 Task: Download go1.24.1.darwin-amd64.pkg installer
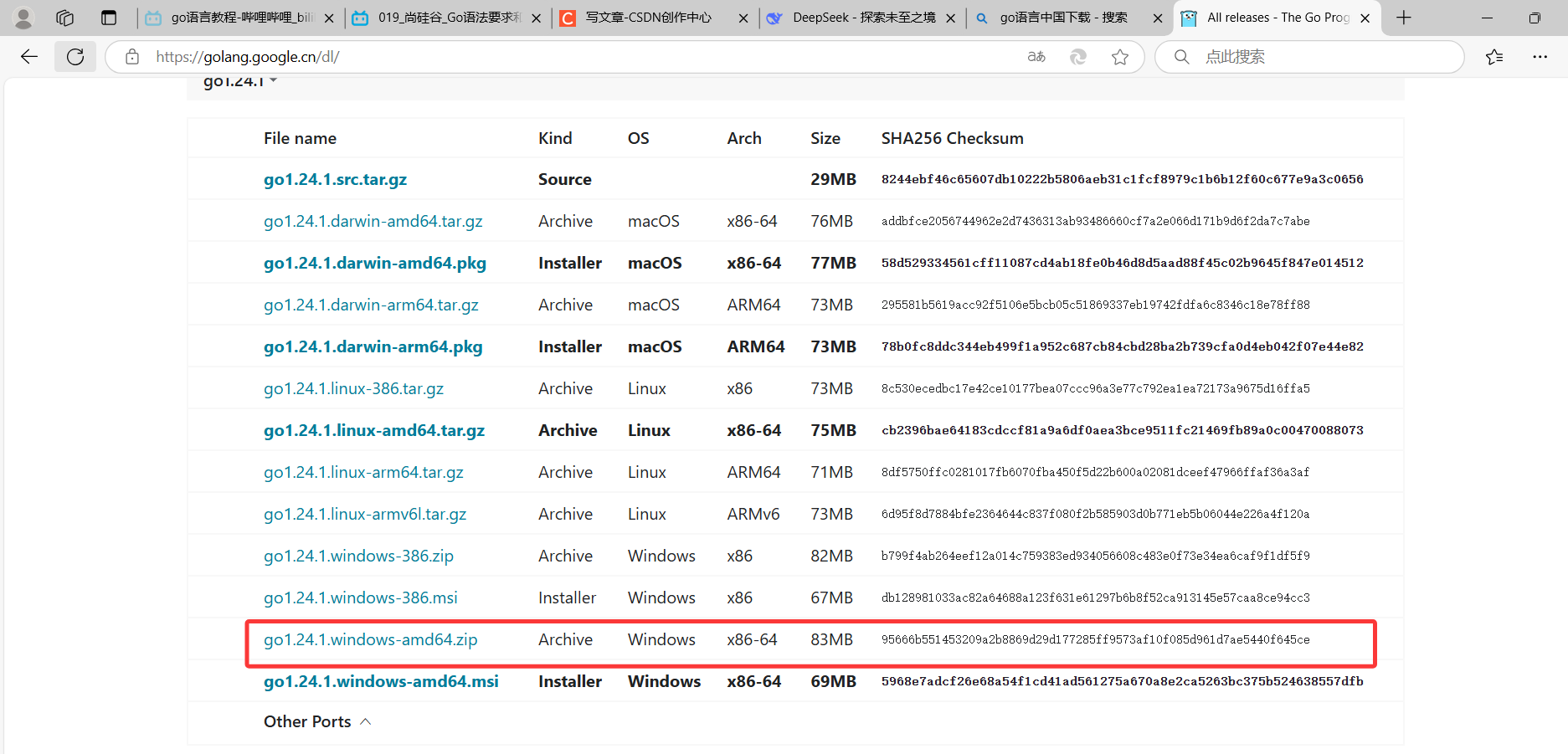click(x=374, y=263)
